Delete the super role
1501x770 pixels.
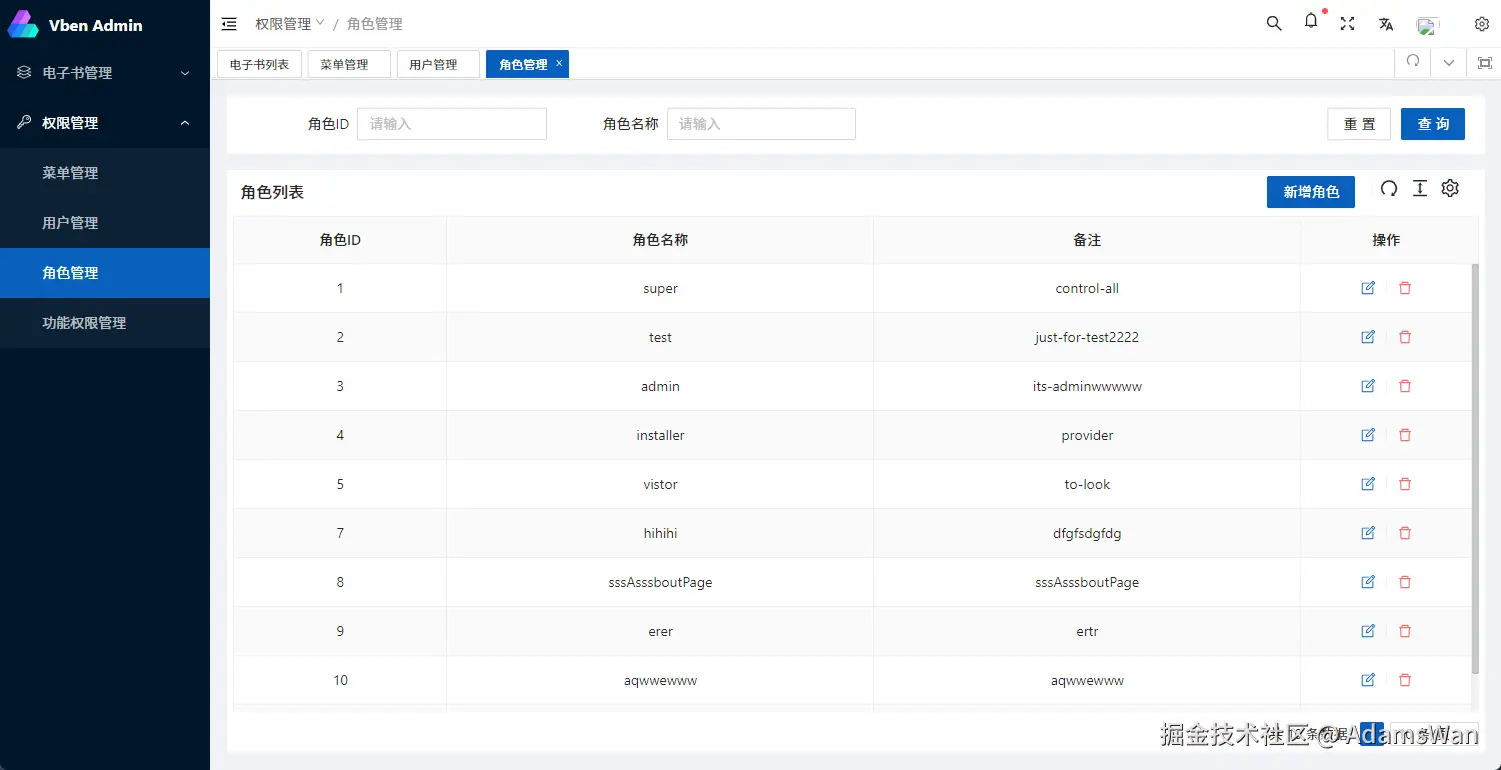coord(1405,288)
